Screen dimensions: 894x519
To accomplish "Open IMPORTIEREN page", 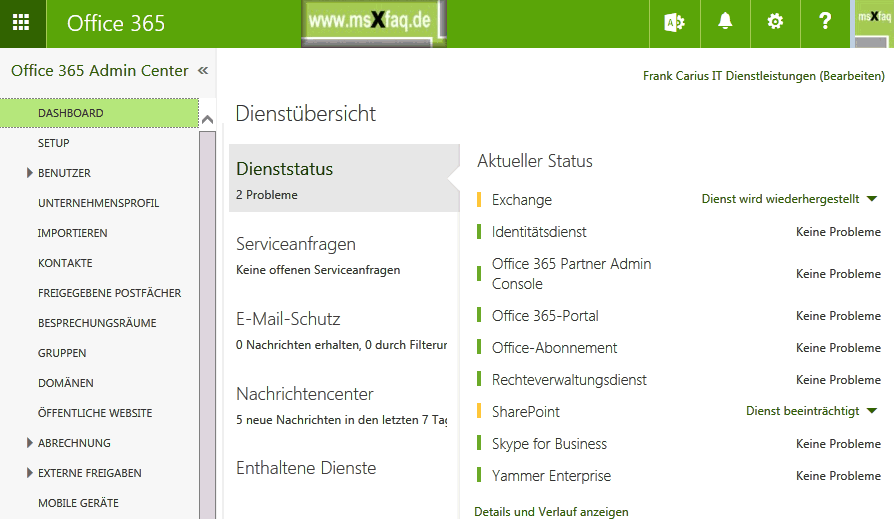I will coord(72,233).
